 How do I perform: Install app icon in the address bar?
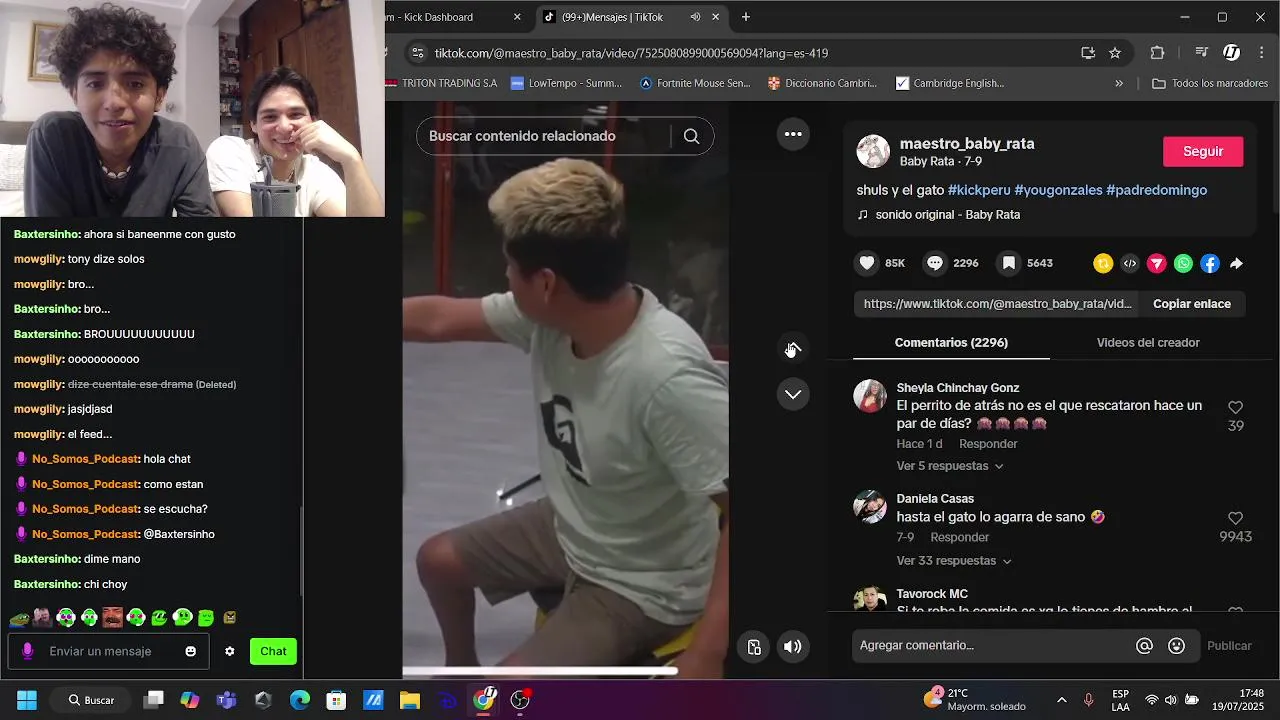[x=1088, y=53]
